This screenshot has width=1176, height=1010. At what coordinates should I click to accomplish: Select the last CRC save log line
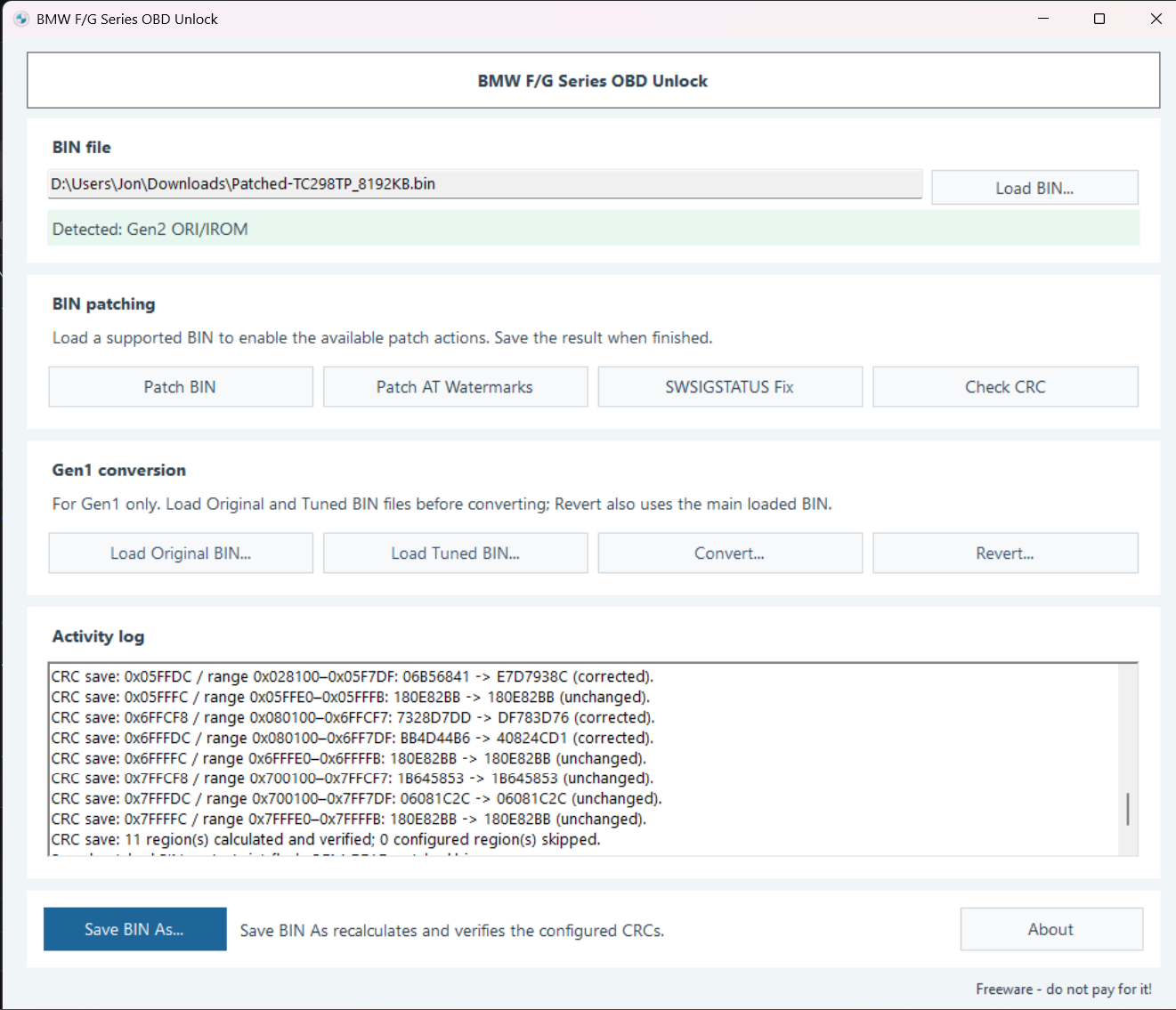pos(326,839)
